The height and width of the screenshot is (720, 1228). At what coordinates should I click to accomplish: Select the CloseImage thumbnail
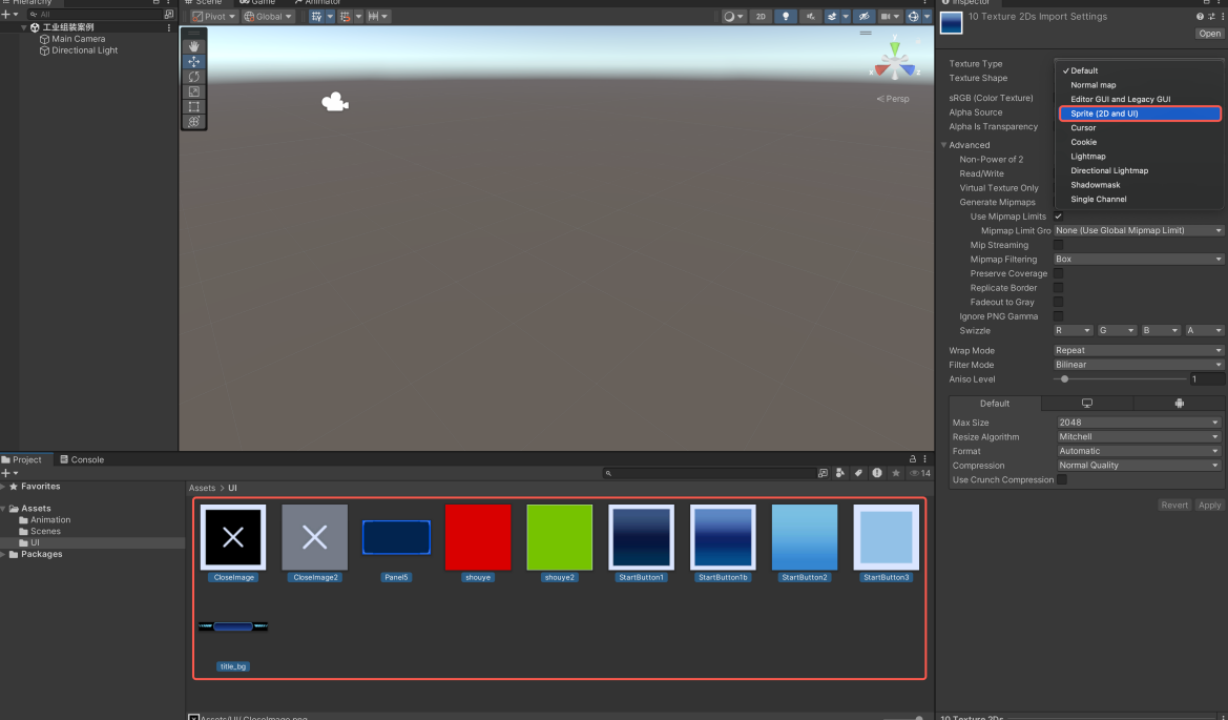pos(233,538)
